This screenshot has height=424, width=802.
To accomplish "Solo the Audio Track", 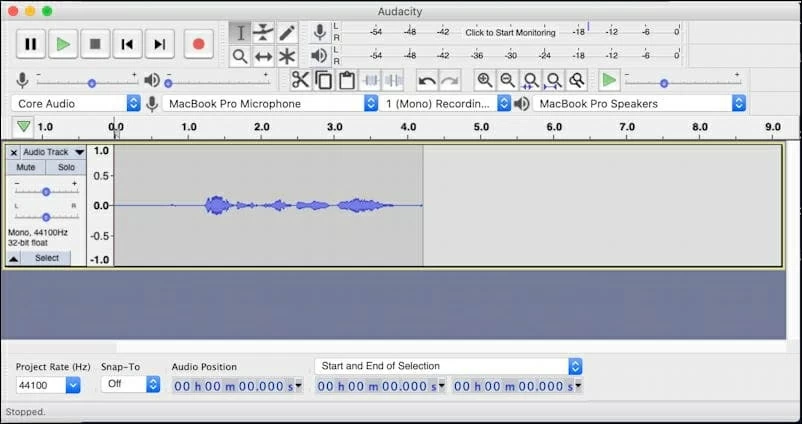I will click(66, 167).
